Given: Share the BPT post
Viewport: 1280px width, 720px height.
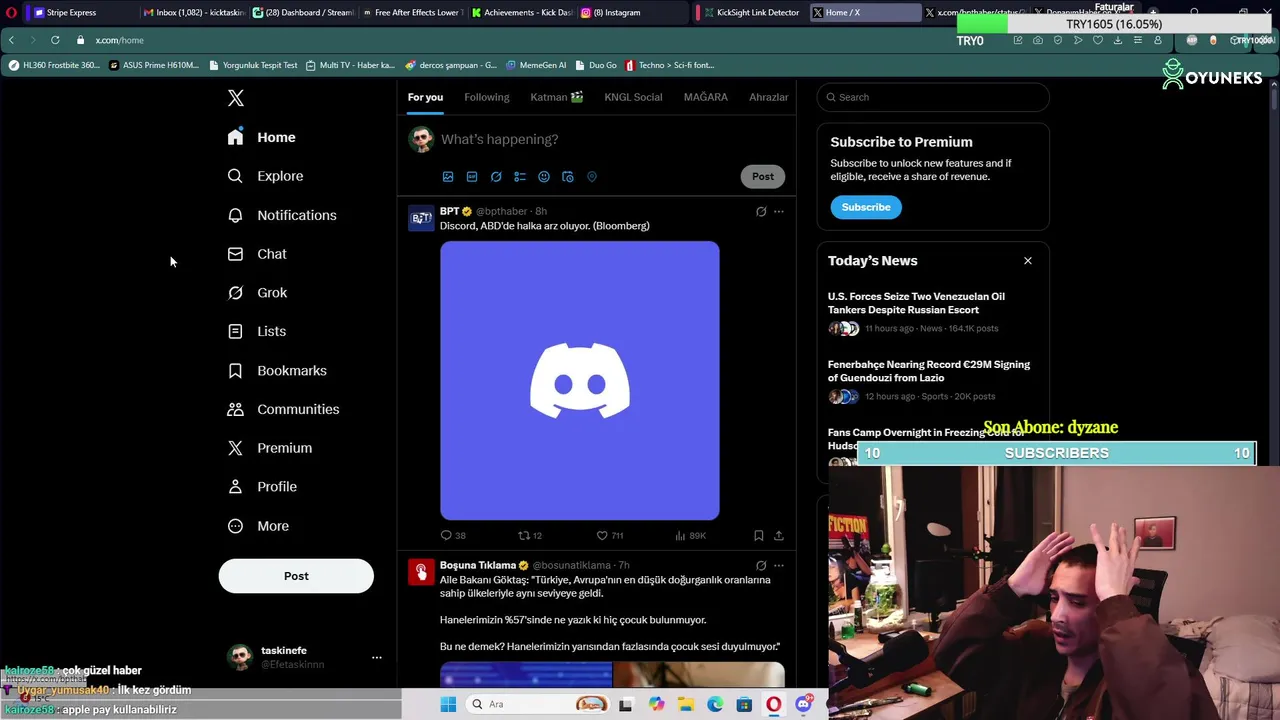Looking at the screenshot, I should click(x=779, y=536).
